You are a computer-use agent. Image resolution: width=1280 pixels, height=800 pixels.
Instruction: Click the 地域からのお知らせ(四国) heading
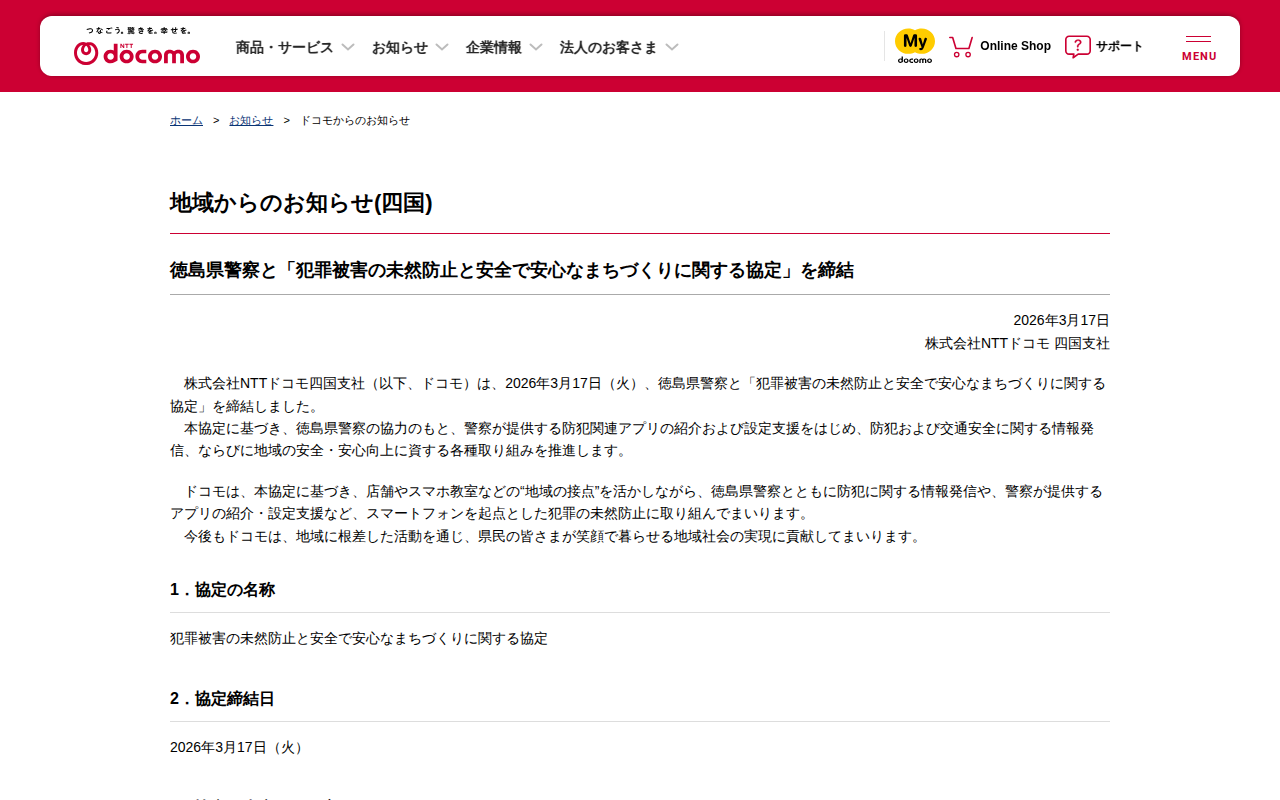301,203
